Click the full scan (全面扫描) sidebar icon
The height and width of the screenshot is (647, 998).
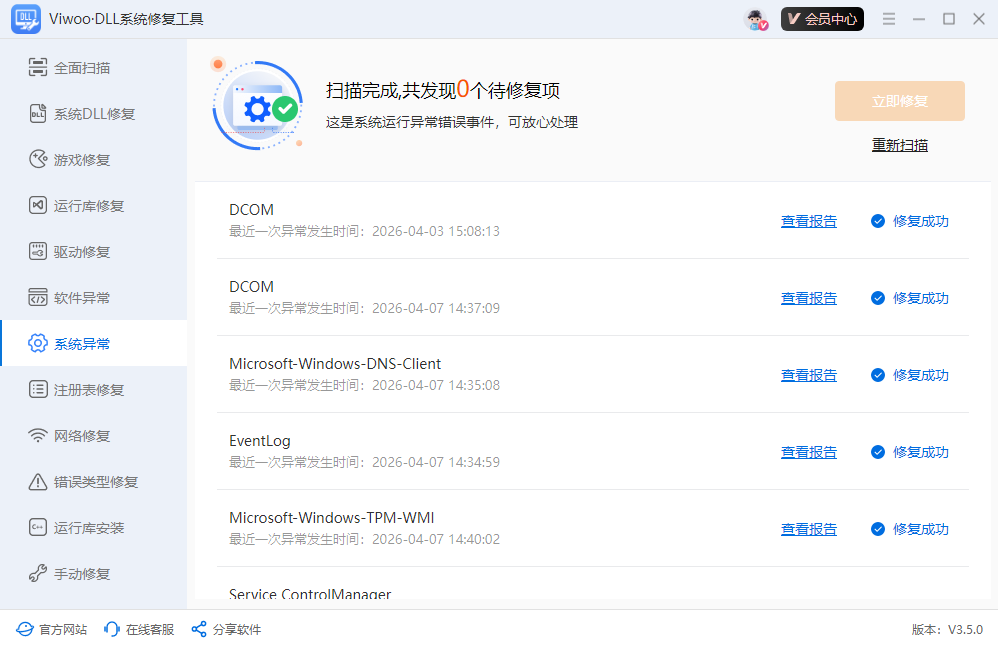tap(38, 68)
